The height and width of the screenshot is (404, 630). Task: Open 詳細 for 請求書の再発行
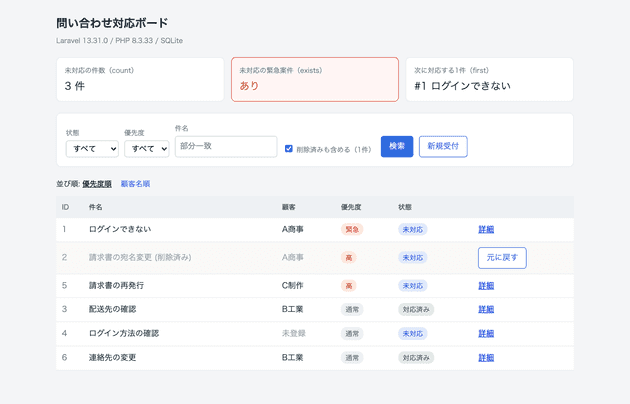click(486, 286)
